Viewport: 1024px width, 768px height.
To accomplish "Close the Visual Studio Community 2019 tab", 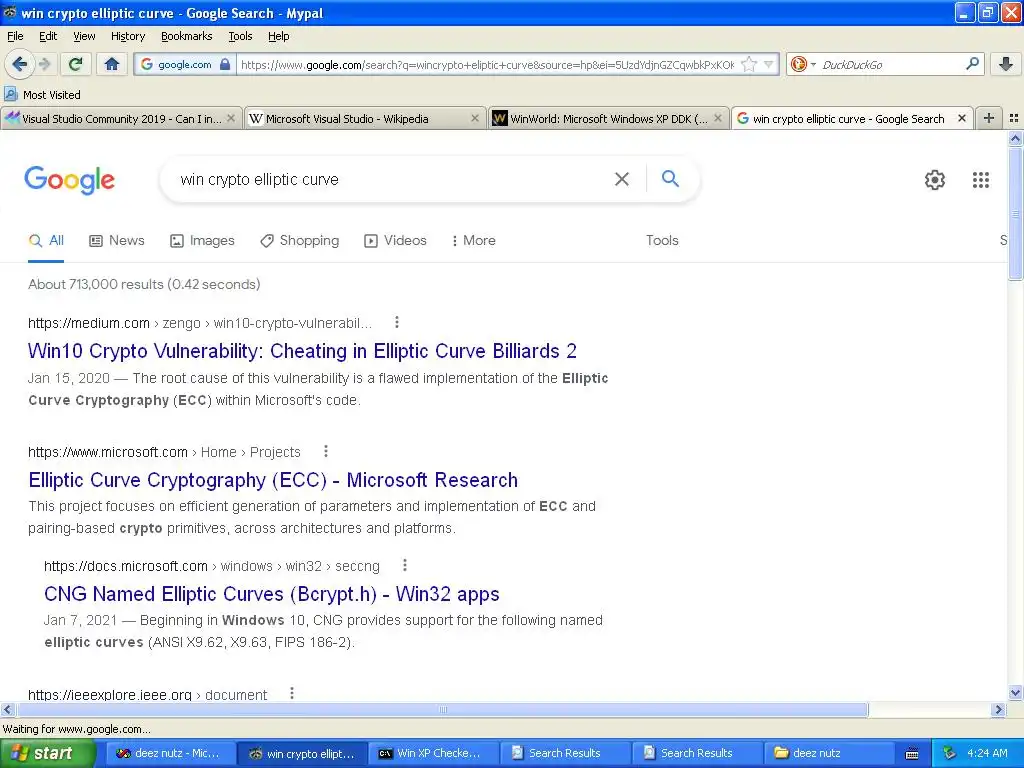I will (231, 118).
